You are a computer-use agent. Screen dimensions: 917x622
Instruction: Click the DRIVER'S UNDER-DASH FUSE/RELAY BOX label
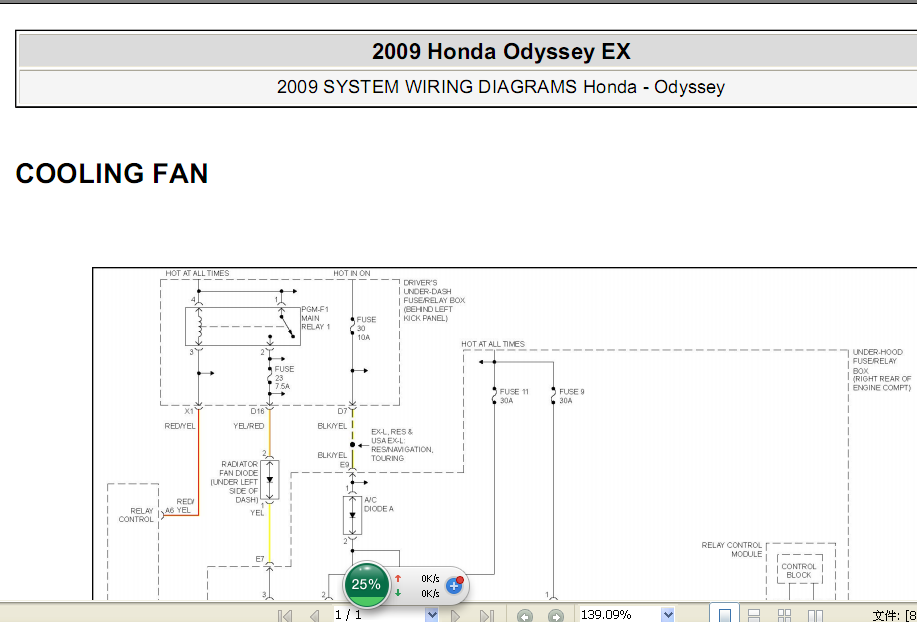tap(434, 300)
